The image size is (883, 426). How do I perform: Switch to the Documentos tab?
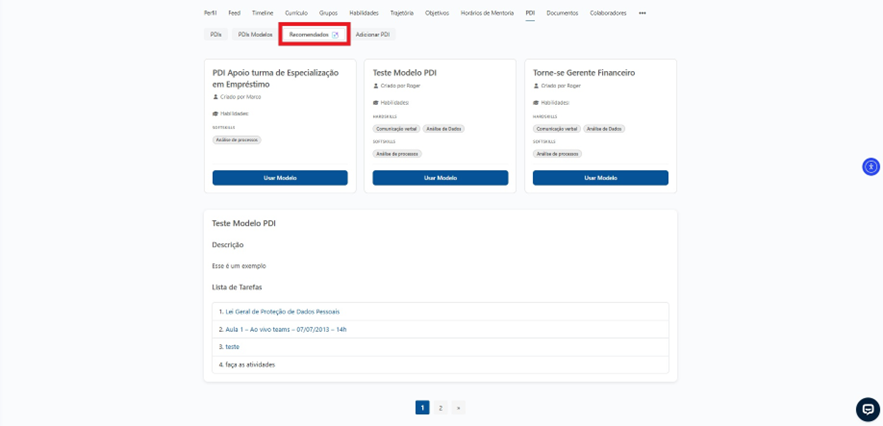[x=562, y=13]
